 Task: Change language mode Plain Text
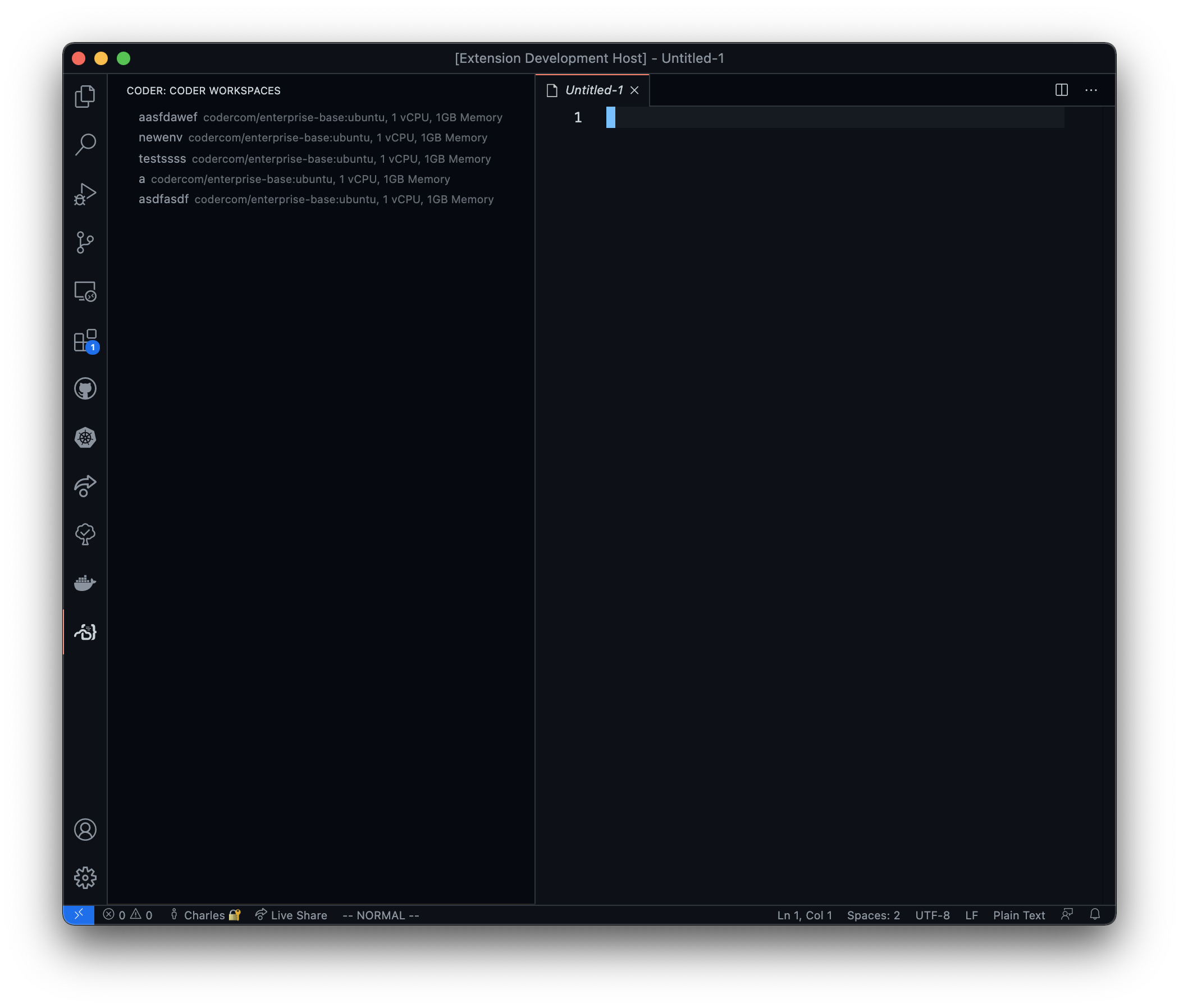pos(1018,915)
